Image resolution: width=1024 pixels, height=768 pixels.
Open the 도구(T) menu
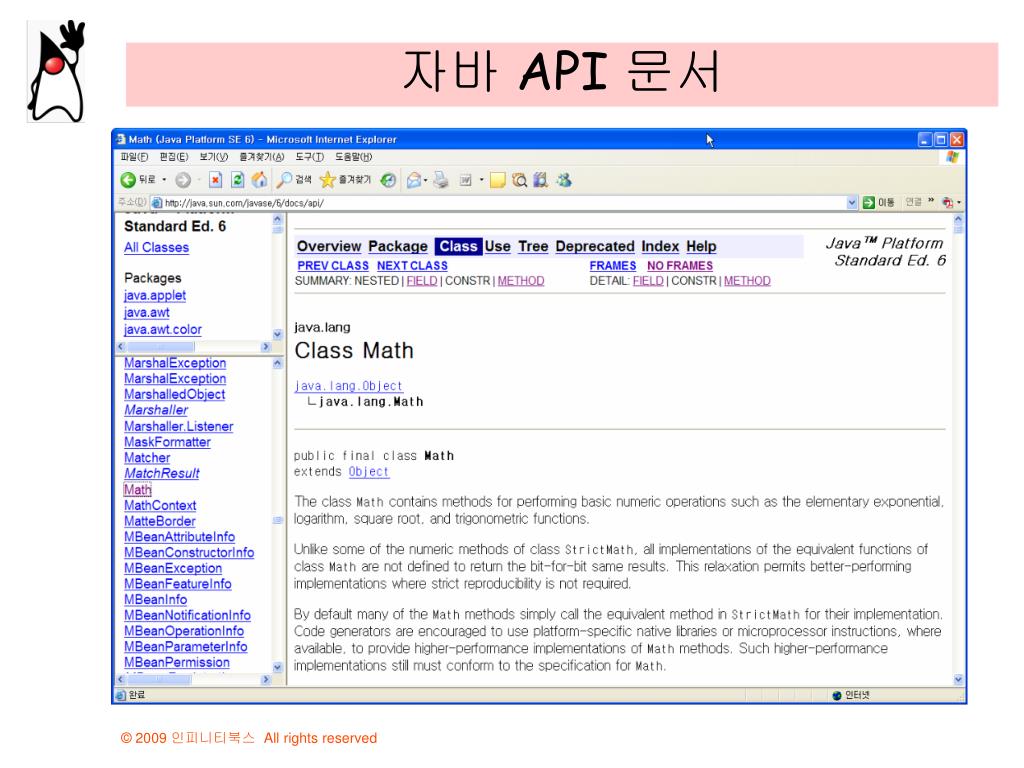pyautogui.click(x=310, y=157)
